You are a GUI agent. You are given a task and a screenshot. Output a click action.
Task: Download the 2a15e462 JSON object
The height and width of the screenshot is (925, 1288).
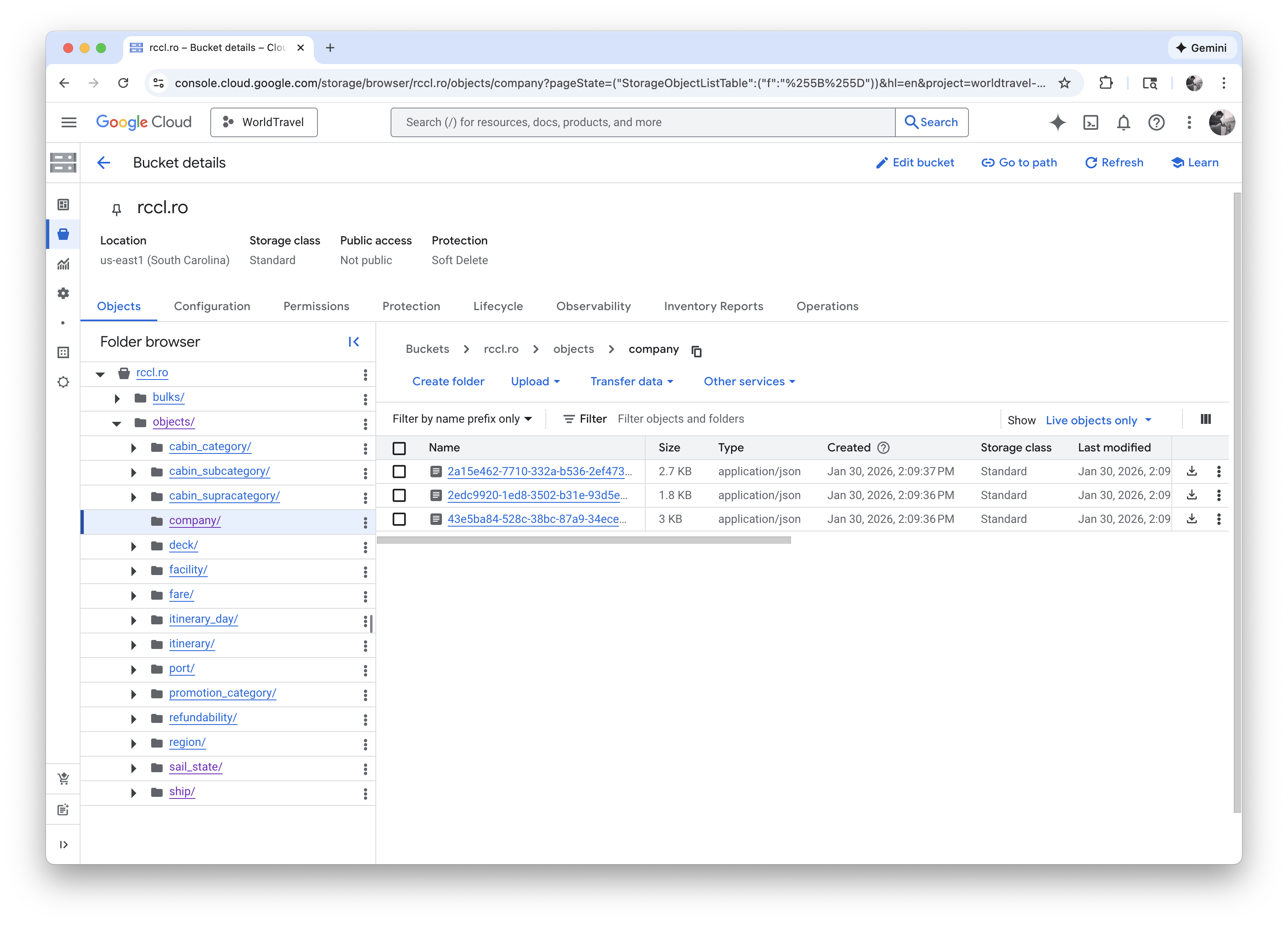pyautogui.click(x=1191, y=471)
